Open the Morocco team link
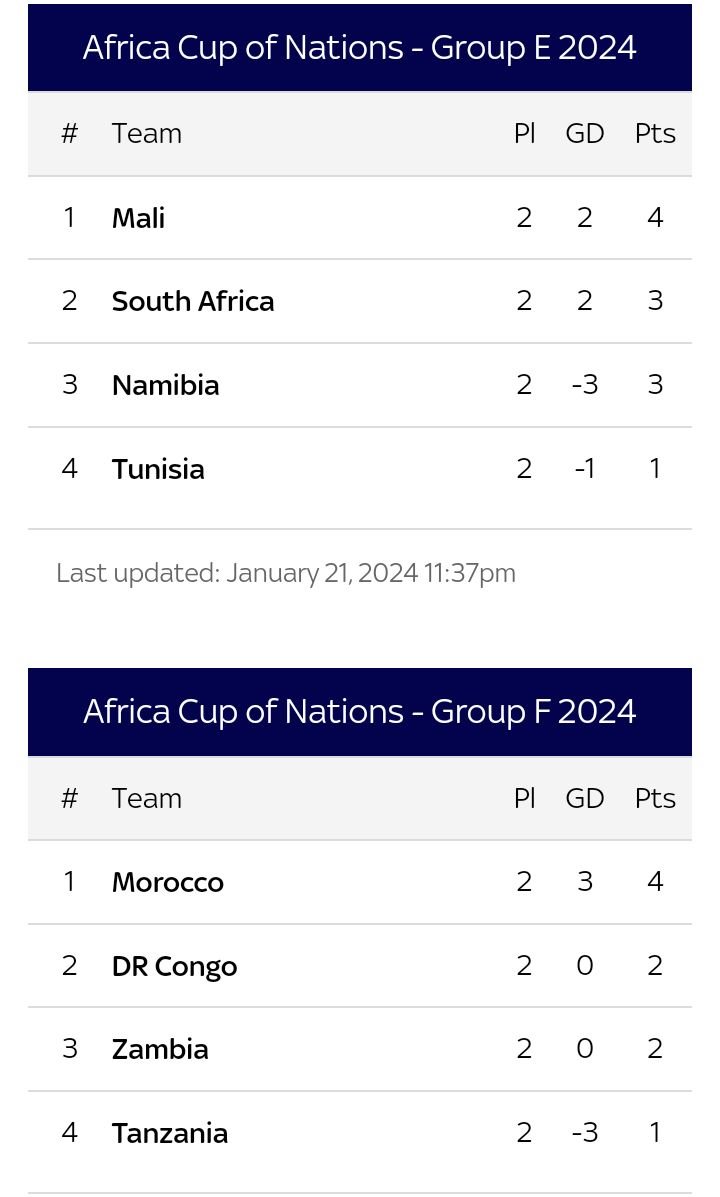This screenshot has height=1197, width=720. [168, 882]
